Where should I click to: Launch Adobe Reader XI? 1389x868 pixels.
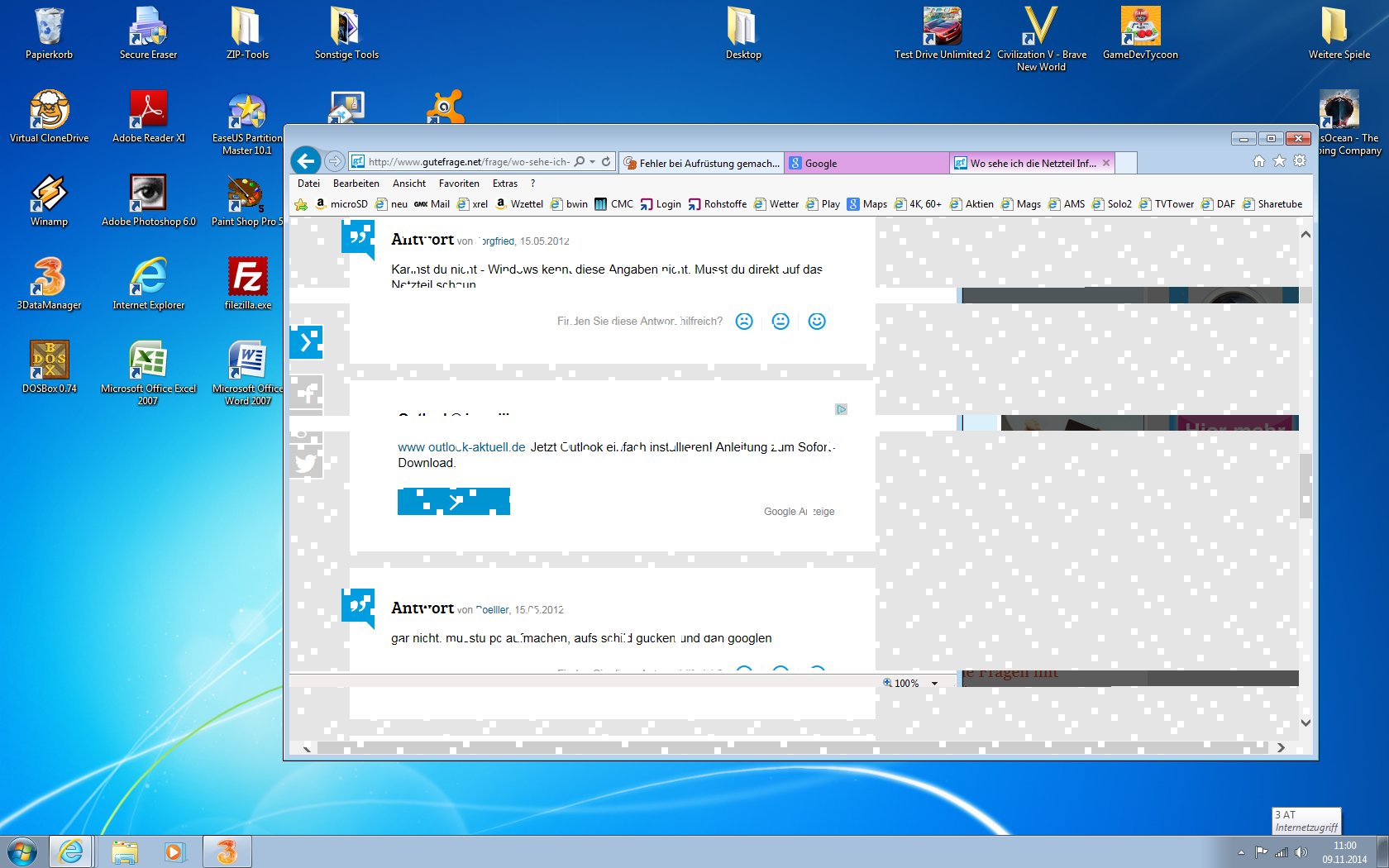(x=148, y=117)
